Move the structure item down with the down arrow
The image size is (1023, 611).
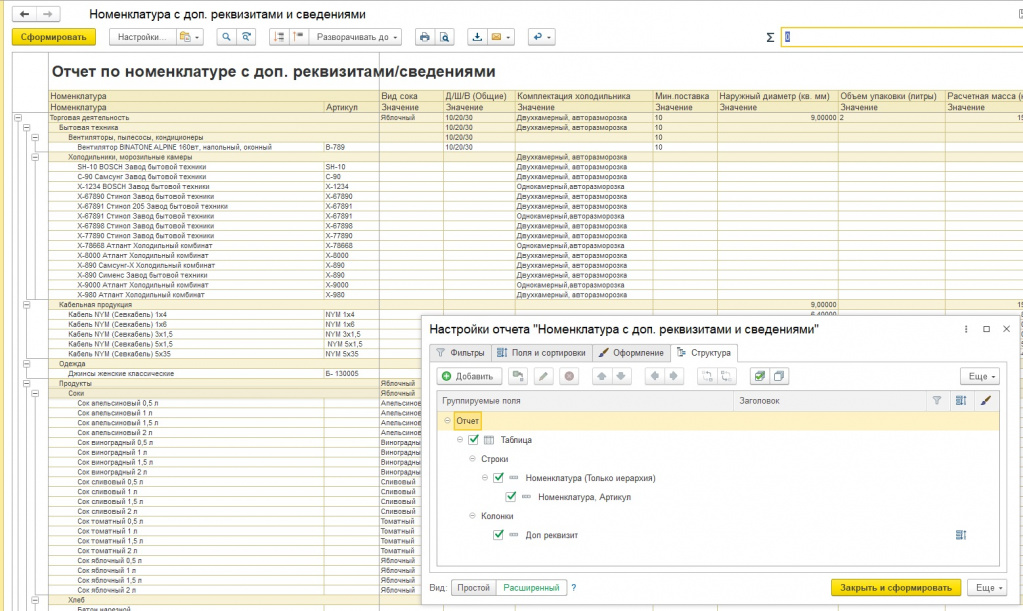click(621, 376)
